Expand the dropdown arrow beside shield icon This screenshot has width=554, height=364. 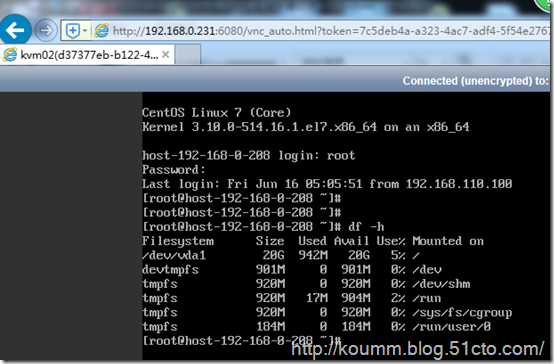(85, 31)
